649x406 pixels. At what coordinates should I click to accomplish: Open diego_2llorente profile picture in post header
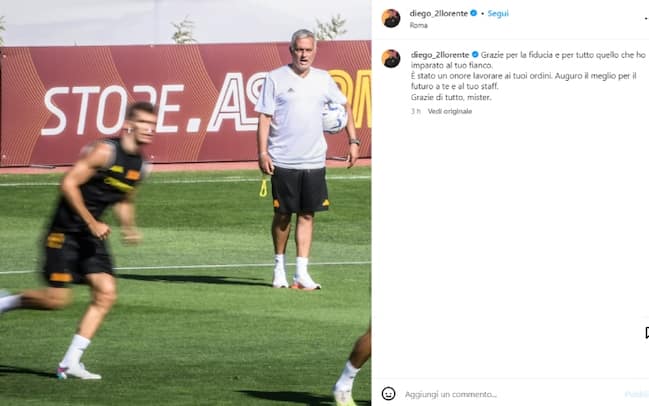pos(391,18)
